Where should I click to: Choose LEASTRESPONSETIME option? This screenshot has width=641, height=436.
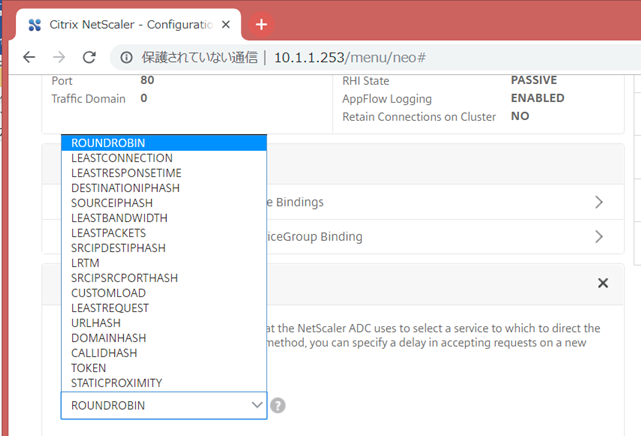tap(164, 173)
